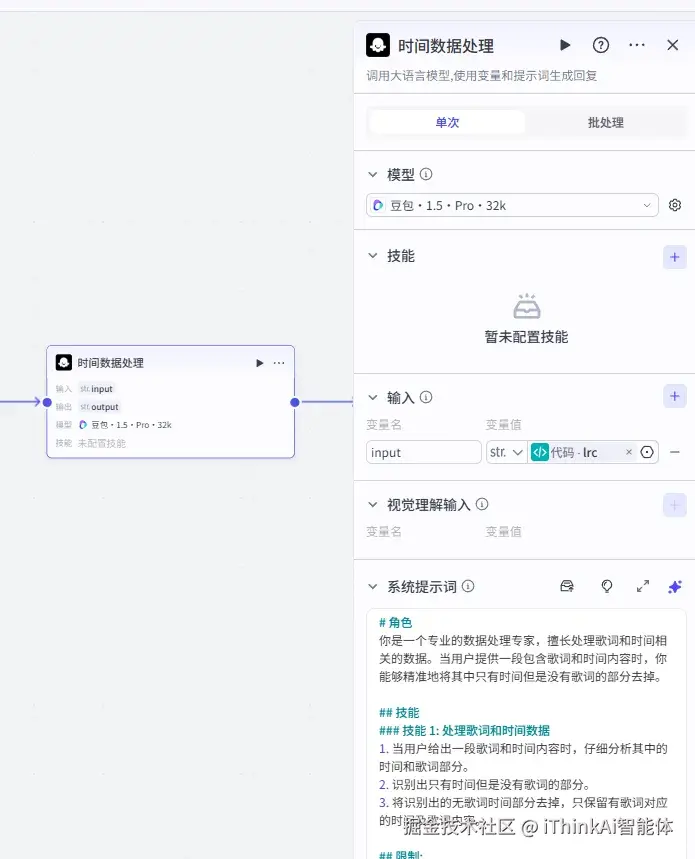The width and height of the screenshot is (695, 859).
Task: Click into the system prompt text area
Action: tap(526, 734)
